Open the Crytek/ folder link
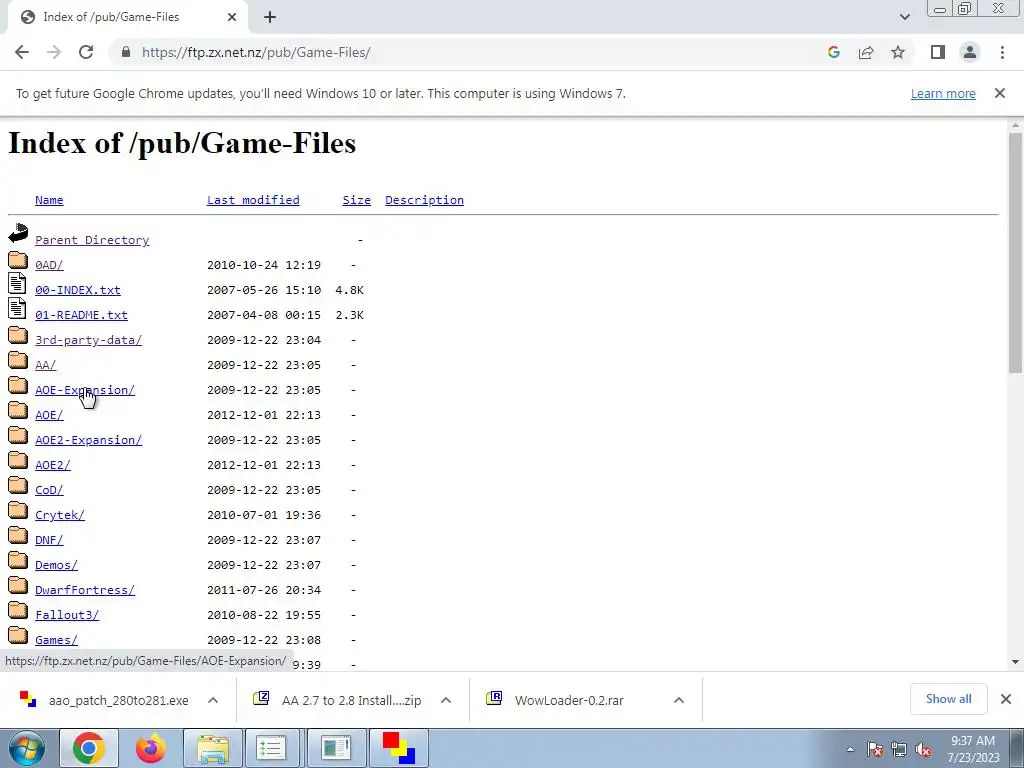This screenshot has width=1024, height=768. point(60,515)
